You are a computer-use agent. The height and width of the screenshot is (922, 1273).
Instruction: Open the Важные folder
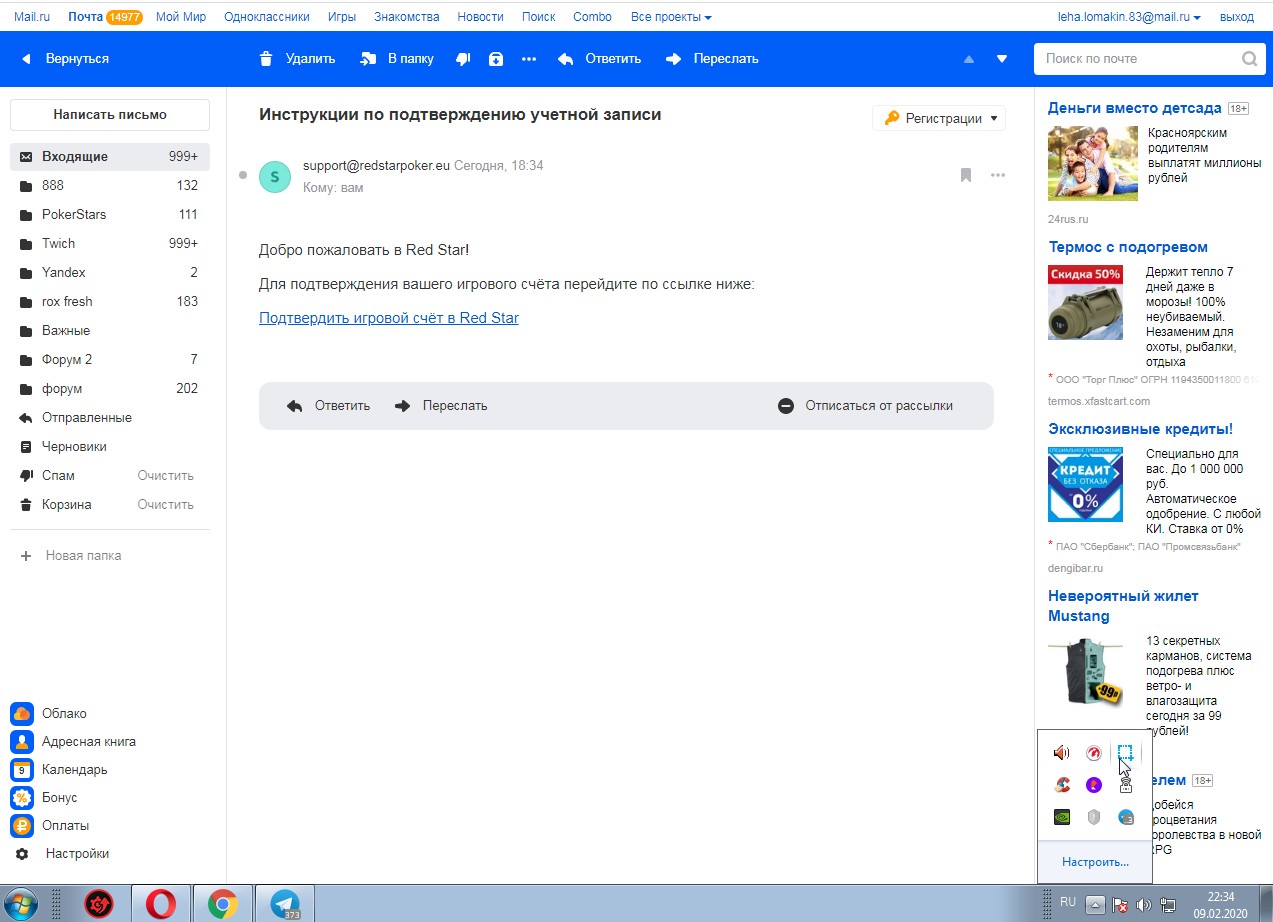click(x=110, y=331)
